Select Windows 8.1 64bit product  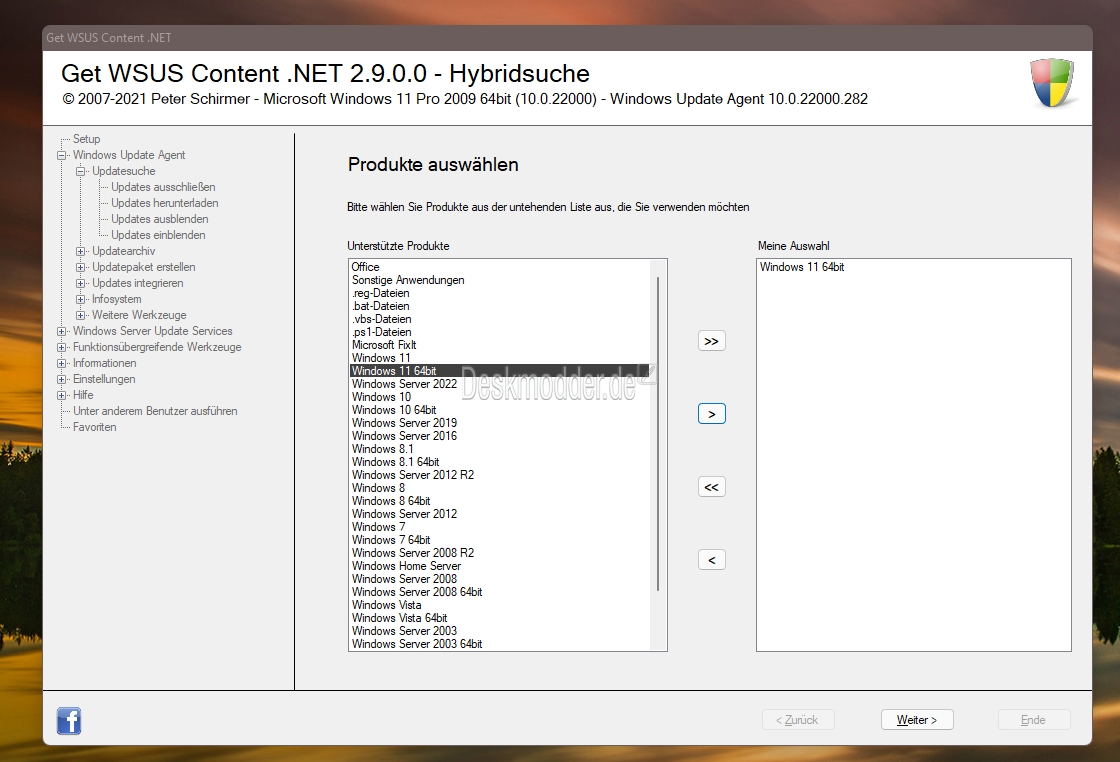500,462
